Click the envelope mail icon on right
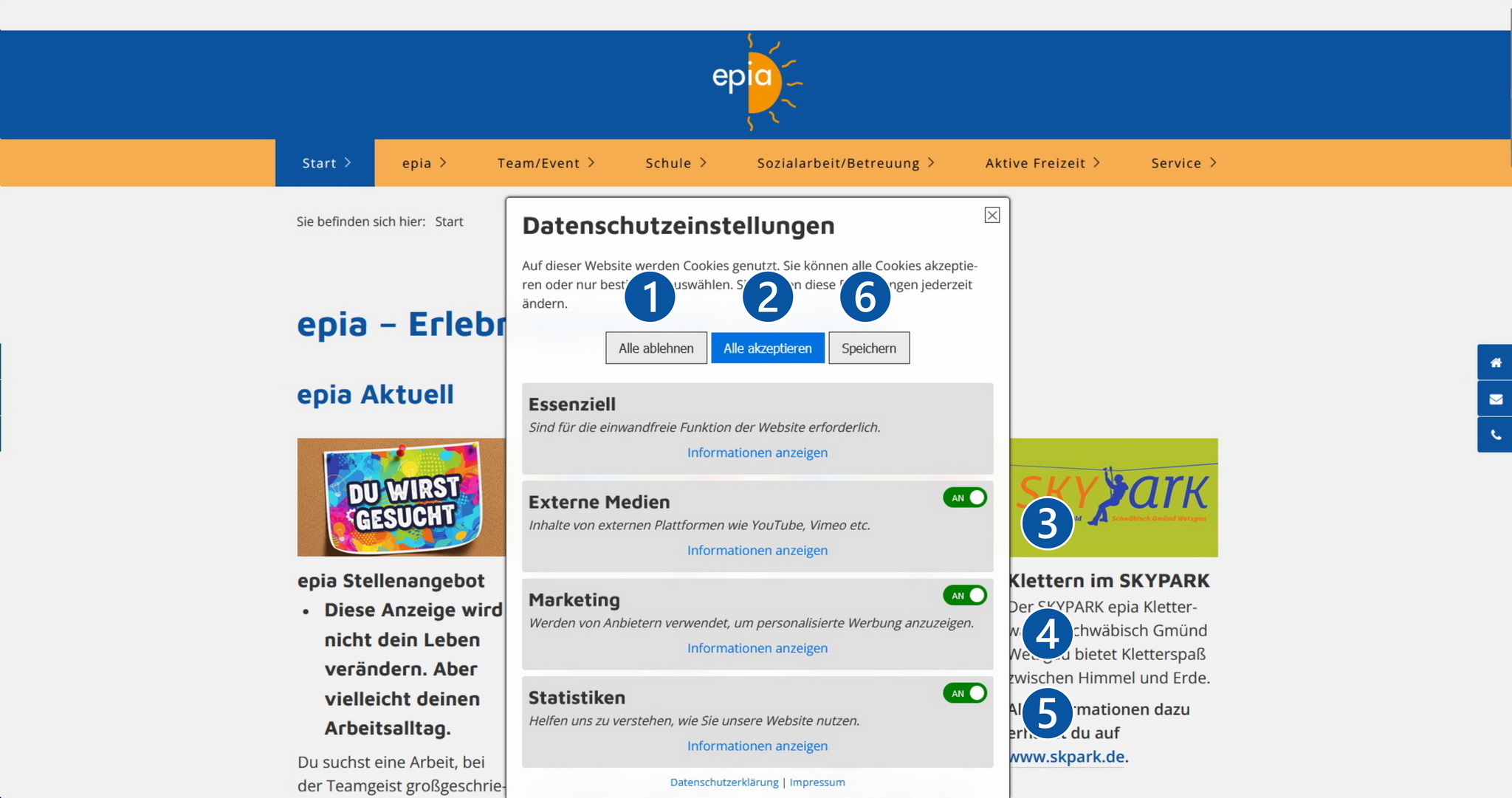 (x=1495, y=399)
